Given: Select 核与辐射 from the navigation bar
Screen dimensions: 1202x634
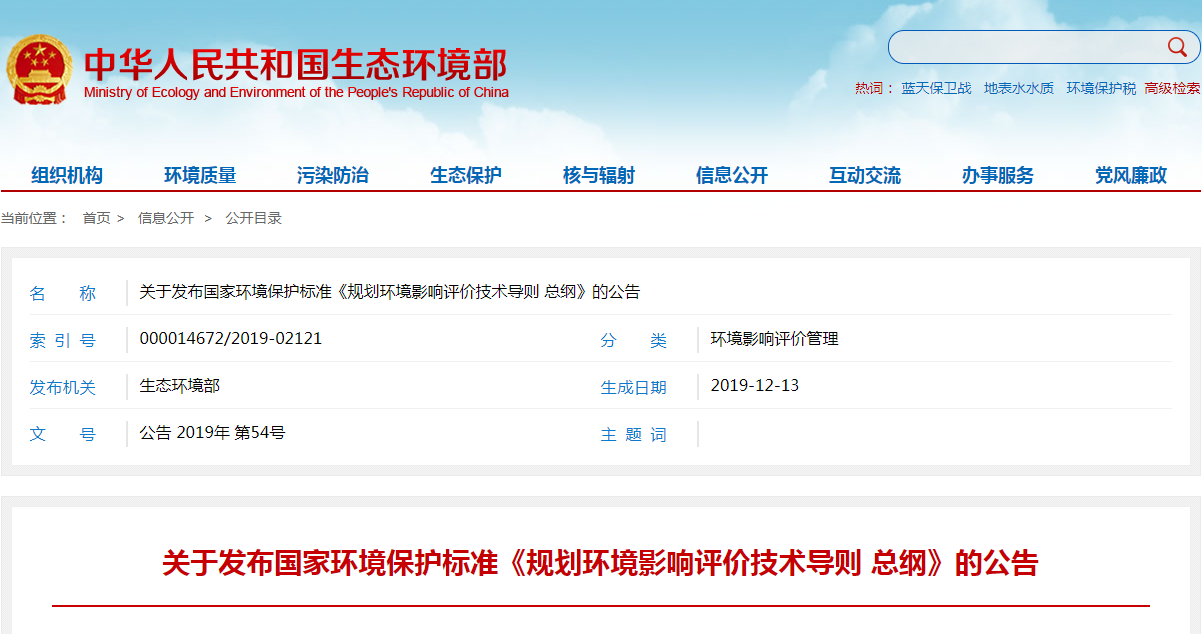Looking at the screenshot, I should coord(598,174).
